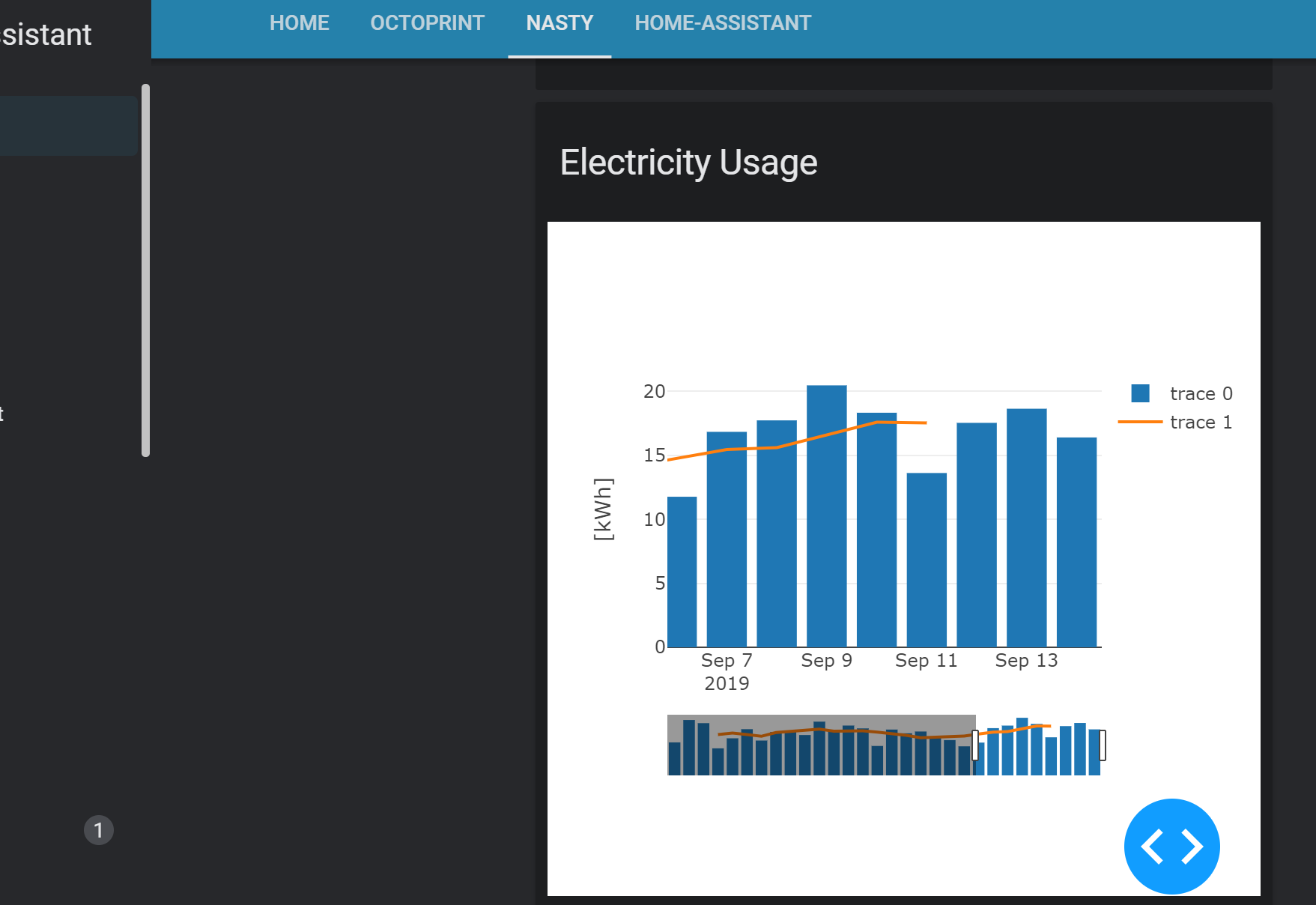Click the Home Assistant sidebar title
Screen dimensions: 1316x905
point(45,34)
